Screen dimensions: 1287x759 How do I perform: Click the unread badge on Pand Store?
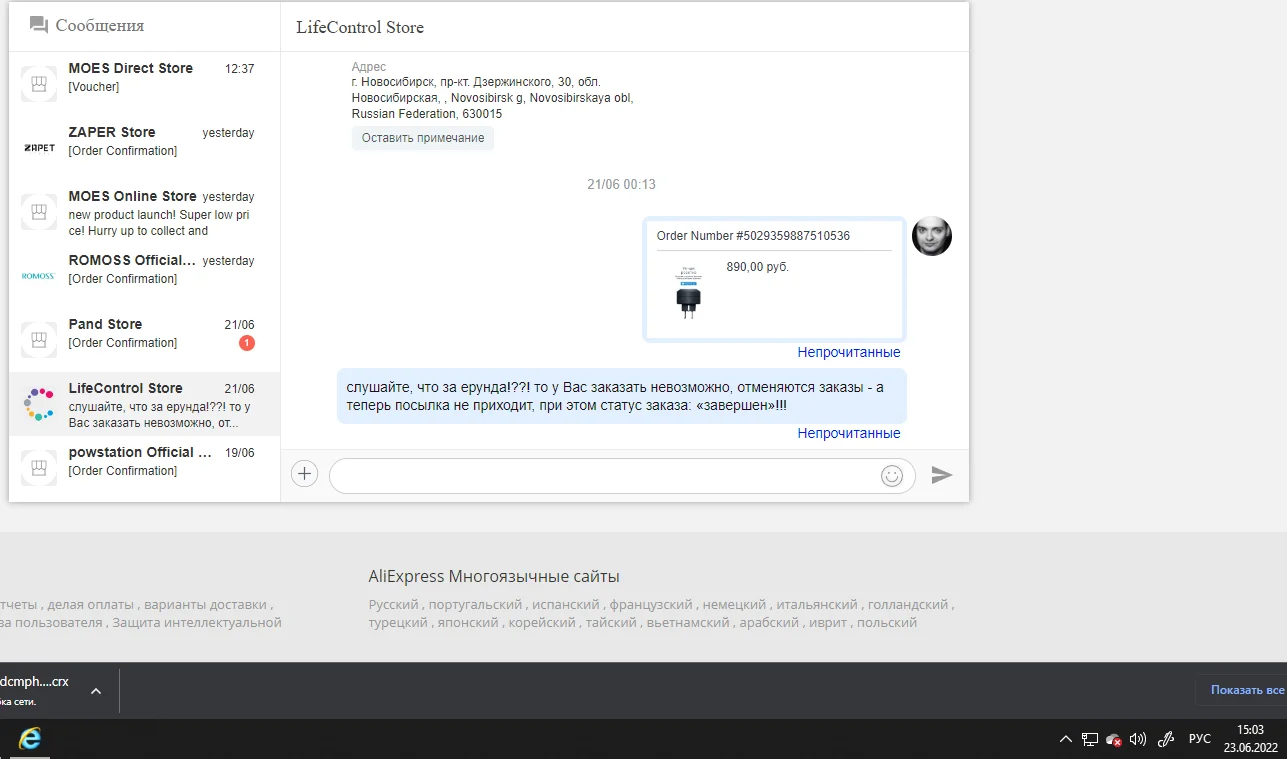247,344
